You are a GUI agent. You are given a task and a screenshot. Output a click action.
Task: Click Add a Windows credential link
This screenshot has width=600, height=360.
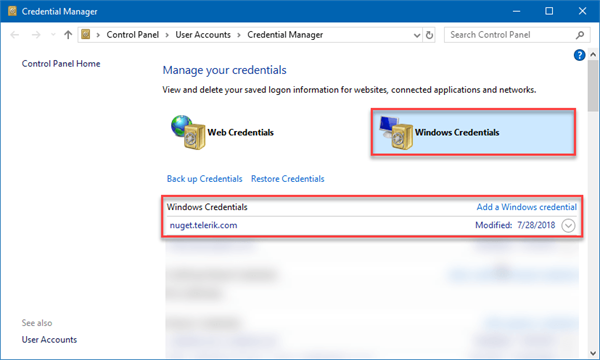527,207
